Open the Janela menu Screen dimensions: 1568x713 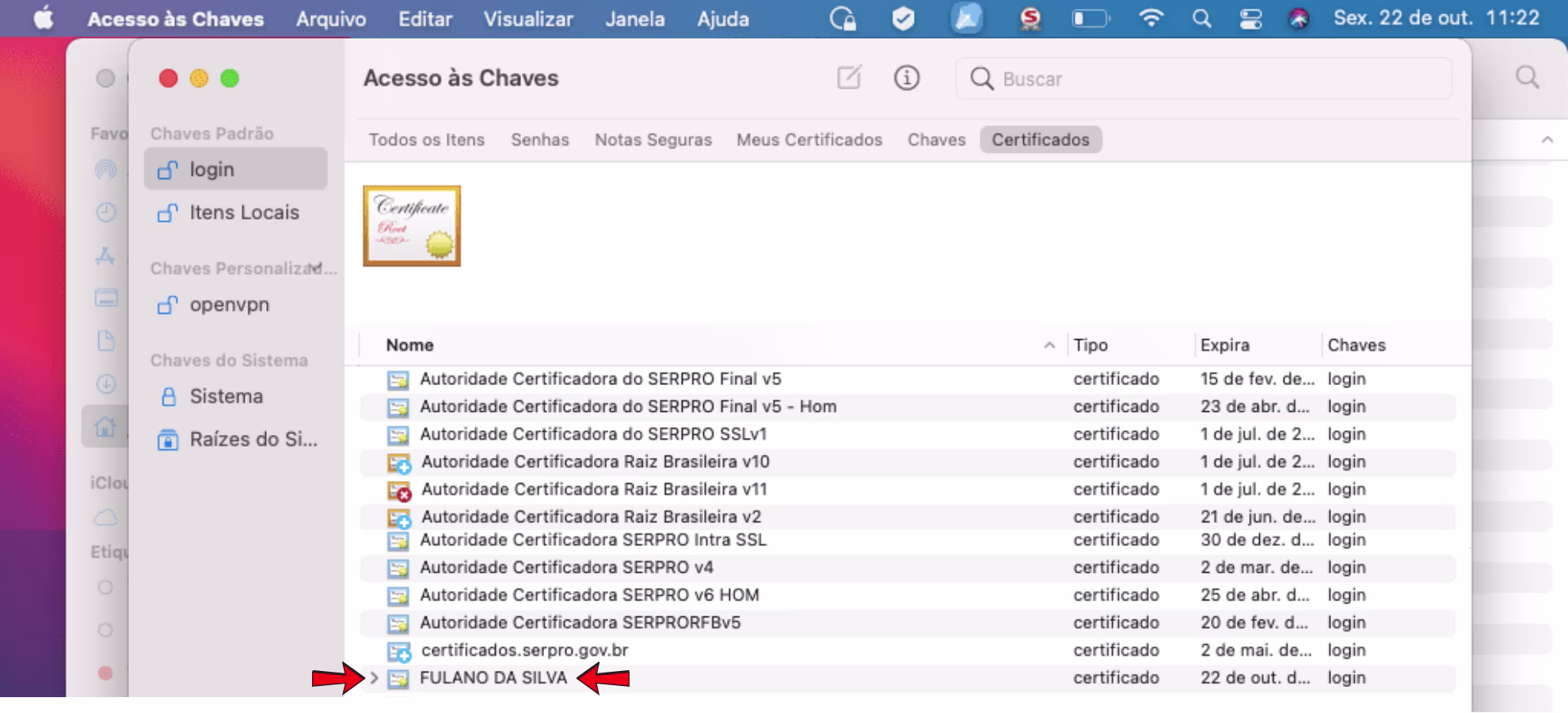tap(635, 18)
